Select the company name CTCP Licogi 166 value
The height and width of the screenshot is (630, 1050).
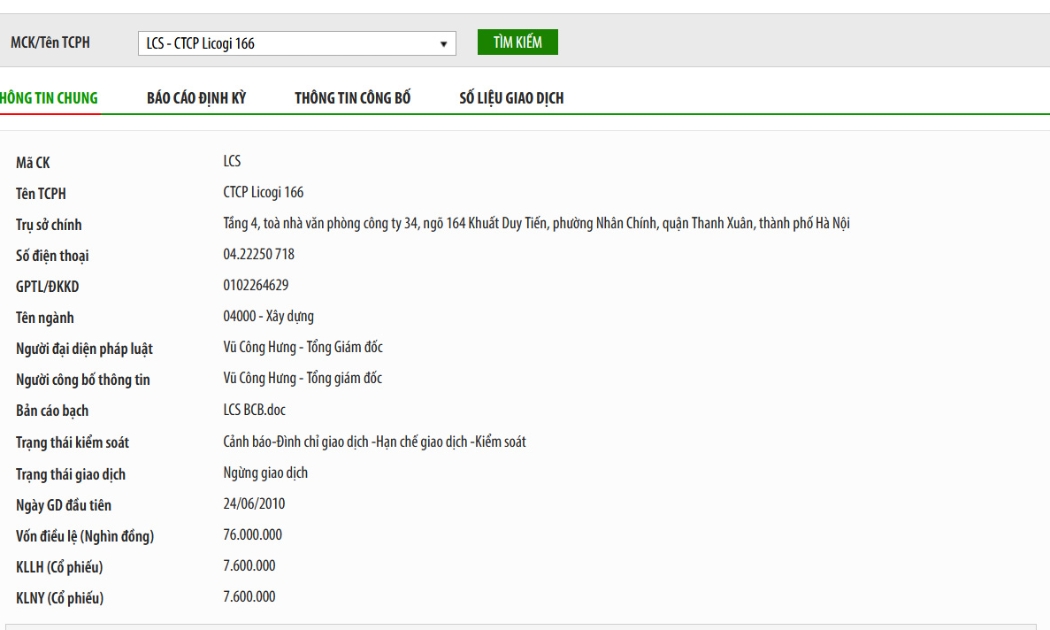pyautogui.click(x=263, y=193)
